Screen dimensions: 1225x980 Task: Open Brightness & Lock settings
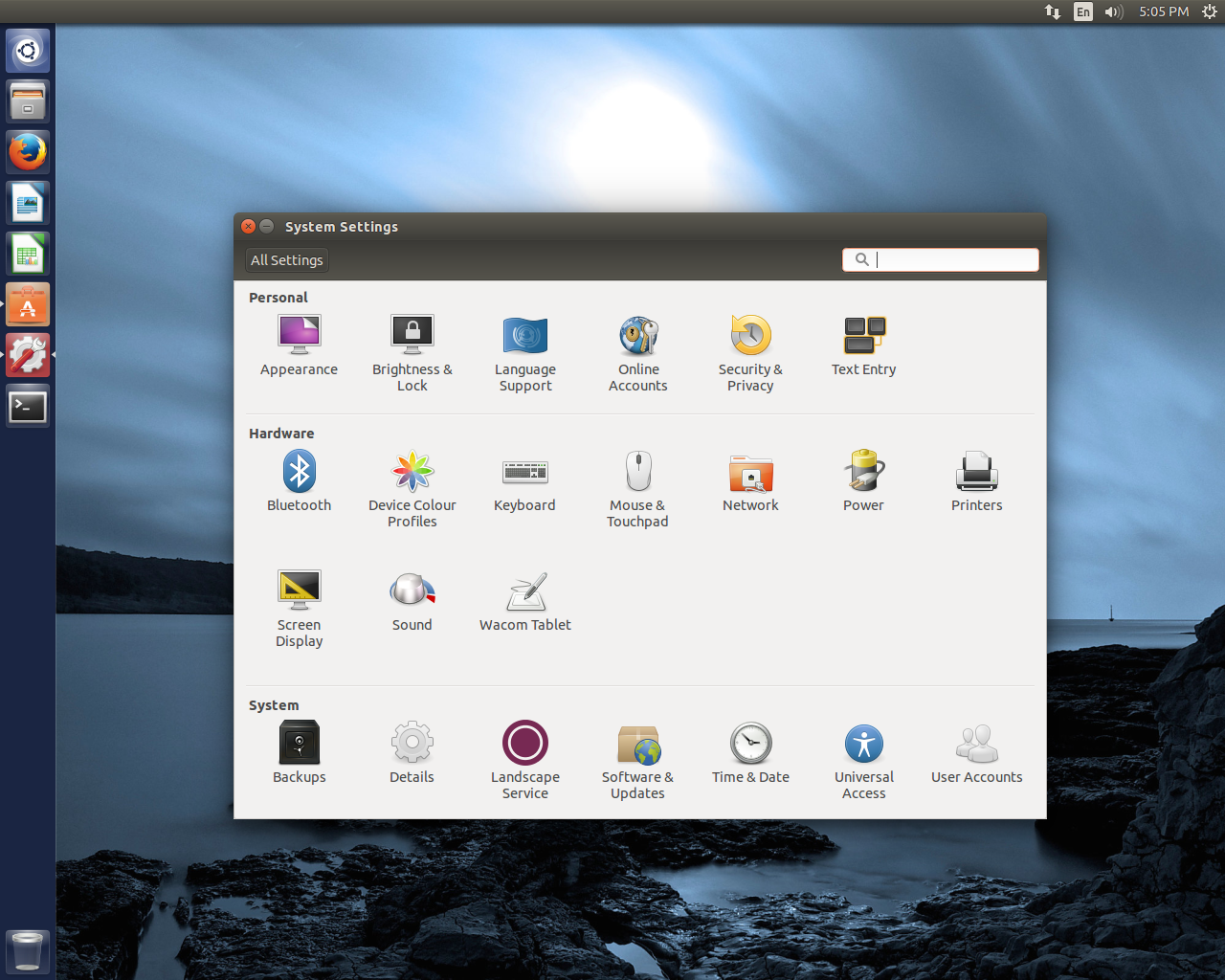pos(412,353)
